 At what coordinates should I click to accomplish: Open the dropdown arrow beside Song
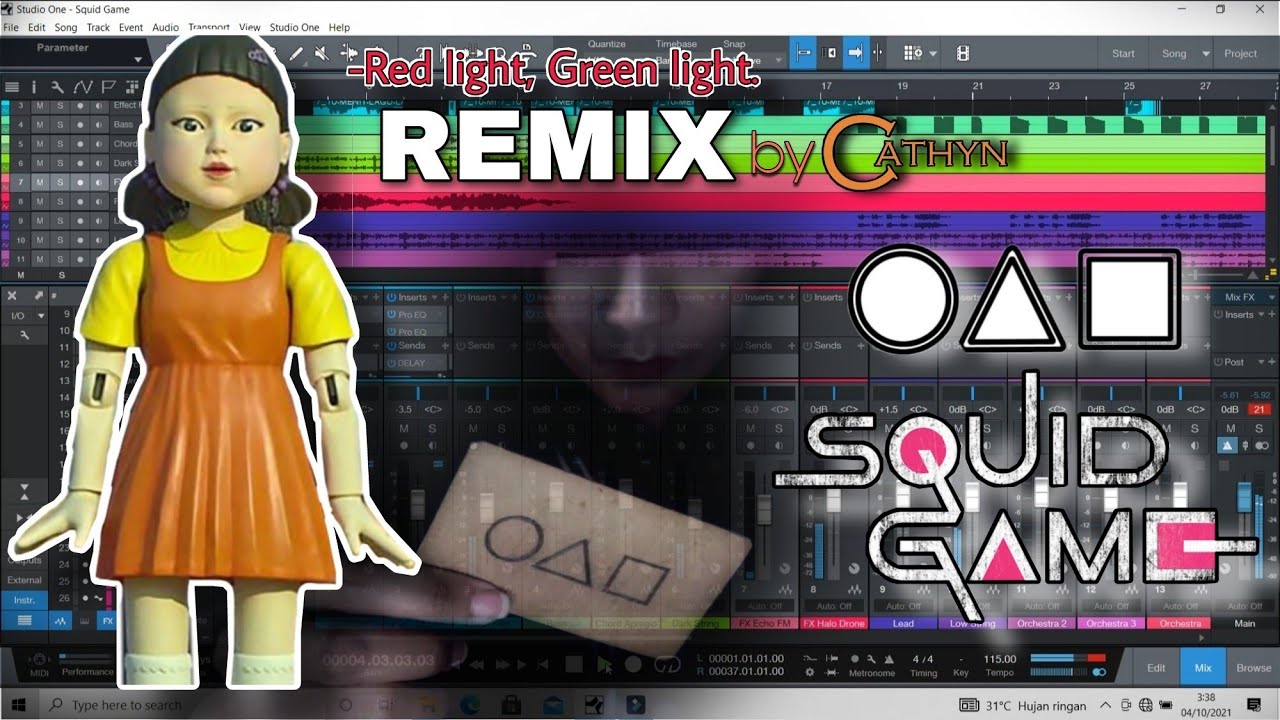click(1205, 53)
